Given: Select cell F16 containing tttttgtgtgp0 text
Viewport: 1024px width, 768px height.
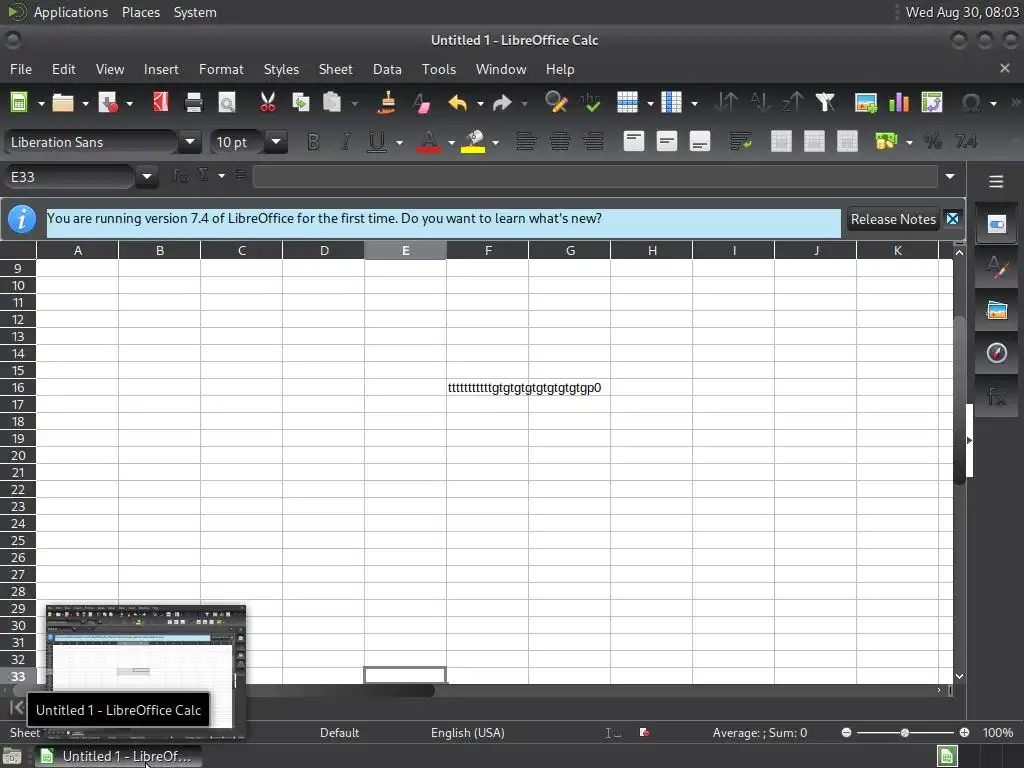Looking at the screenshot, I should 487,388.
